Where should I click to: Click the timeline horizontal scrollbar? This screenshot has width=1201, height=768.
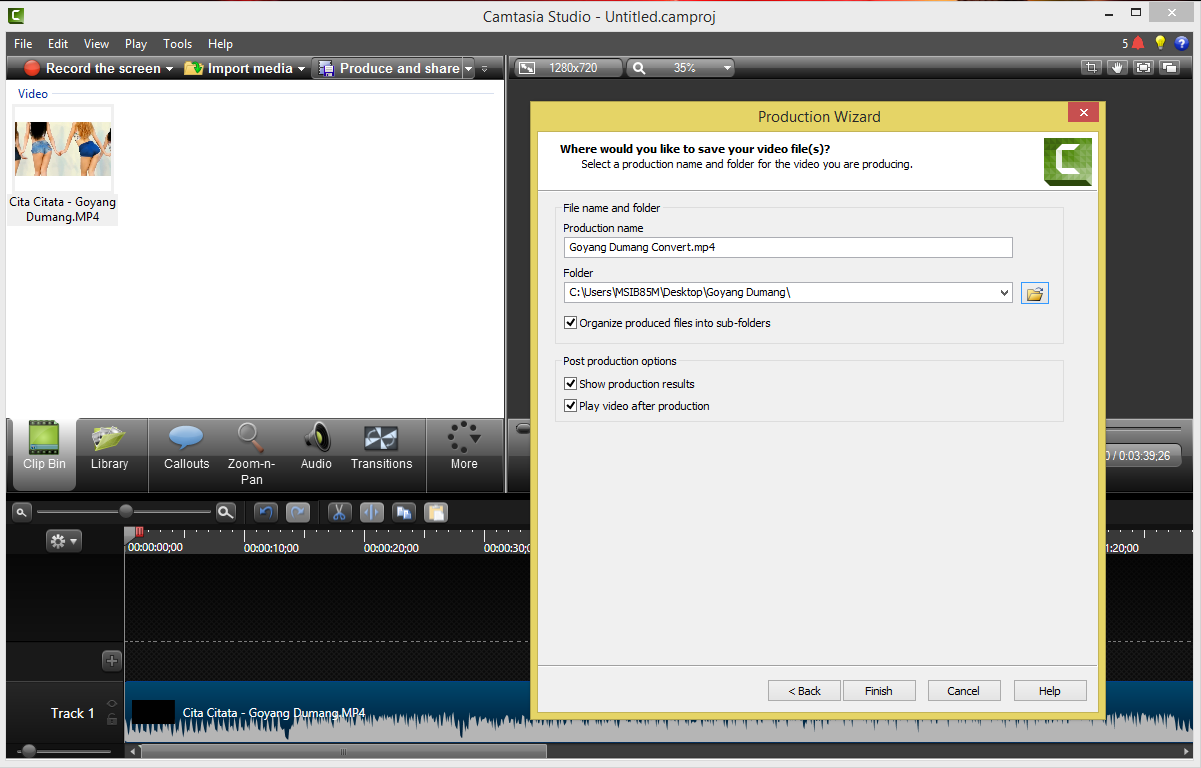tap(344, 751)
